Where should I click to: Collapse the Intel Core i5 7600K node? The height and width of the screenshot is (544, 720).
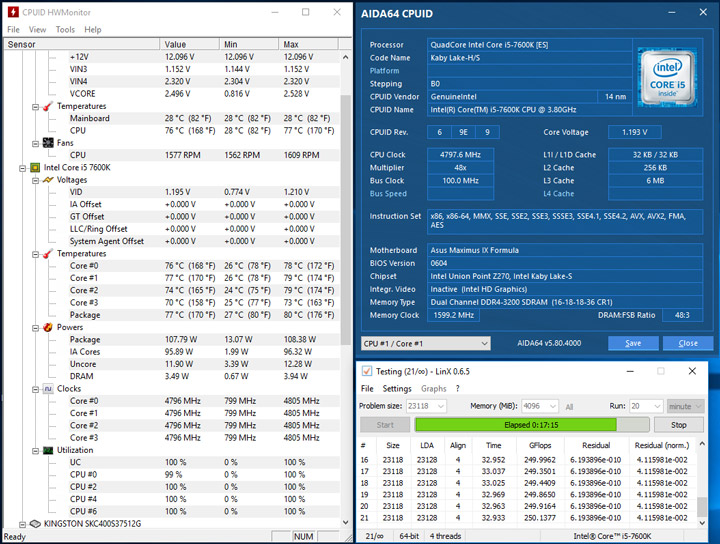coord(22,168)
